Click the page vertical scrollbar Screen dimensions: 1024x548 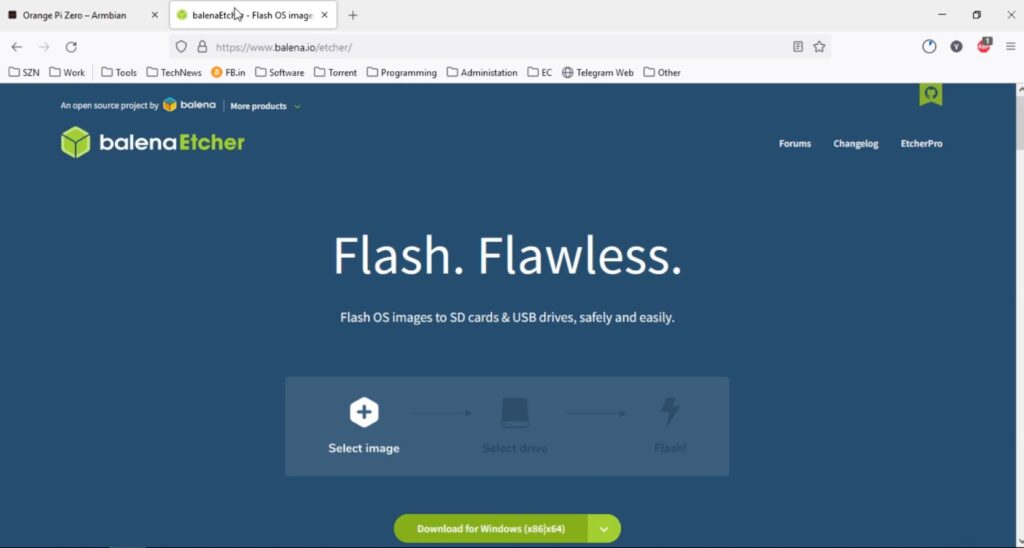click(x=1019, y=314)
